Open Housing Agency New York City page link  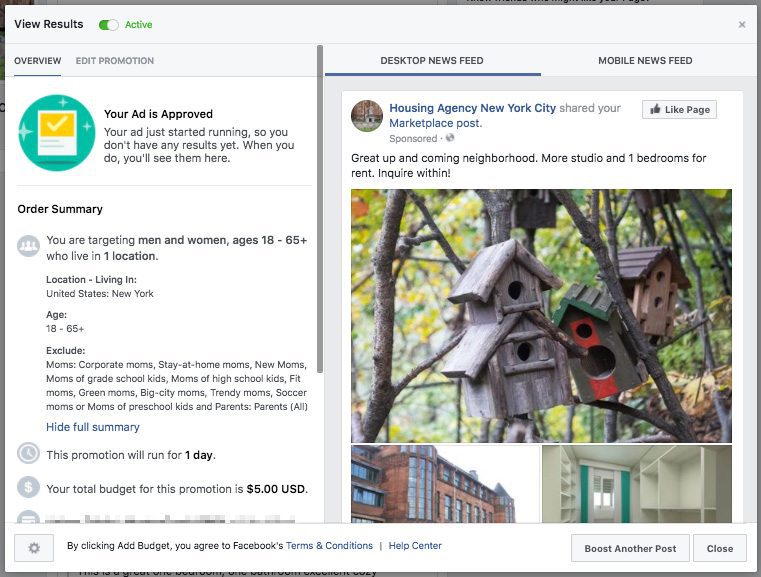coord(472,108)
